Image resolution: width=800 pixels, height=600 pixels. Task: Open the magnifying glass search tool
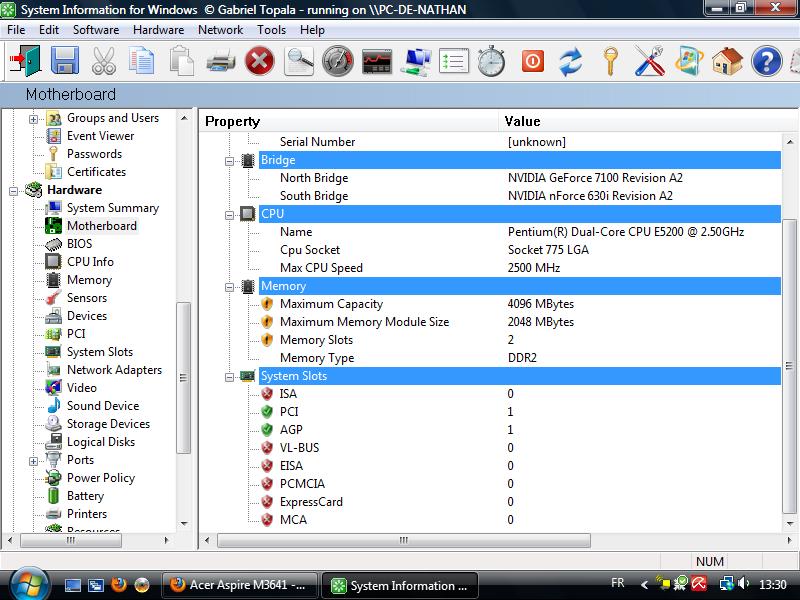pos(299,61)
